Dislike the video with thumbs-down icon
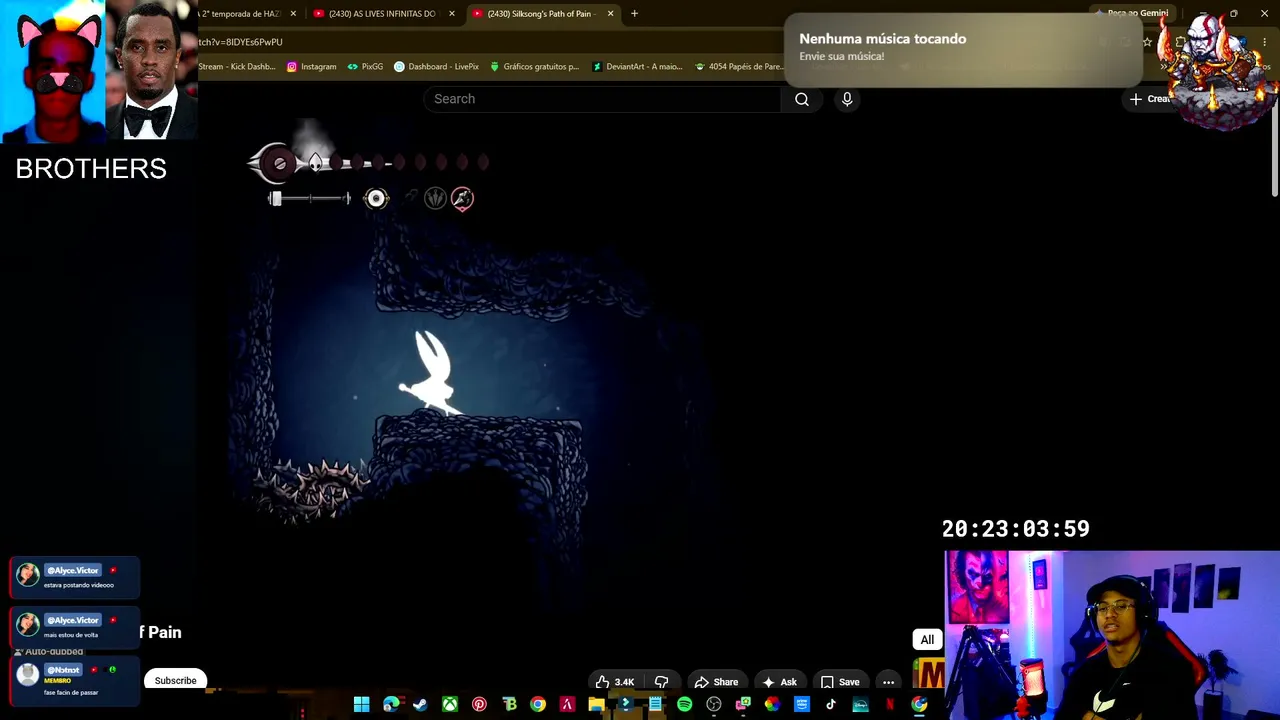This screenshot has width=1280, height=720. coord(661,682)
